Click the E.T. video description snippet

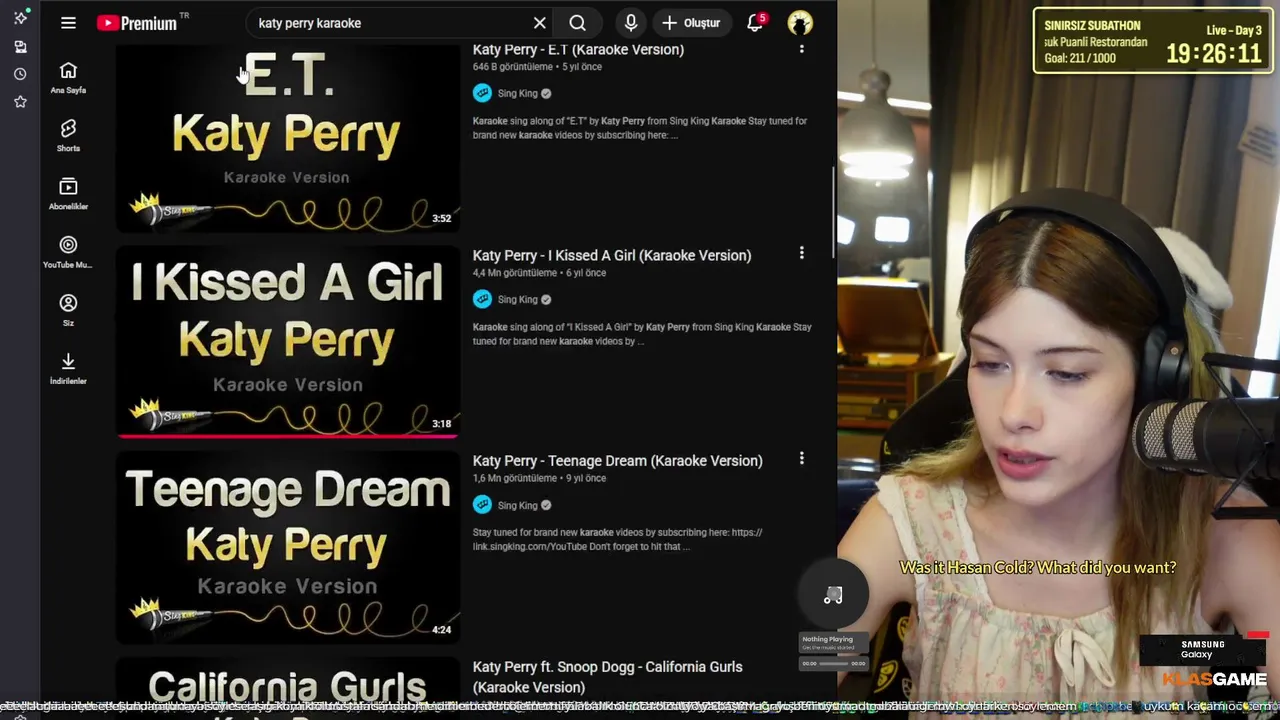click(640, 128)
